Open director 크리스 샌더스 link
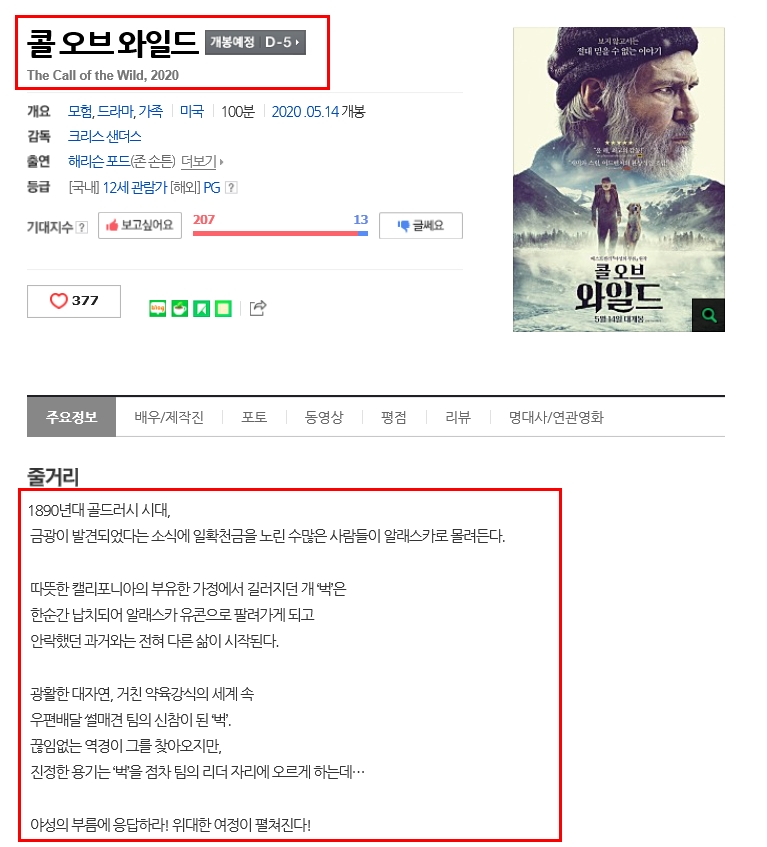The image size is (767, 847). 105,136
